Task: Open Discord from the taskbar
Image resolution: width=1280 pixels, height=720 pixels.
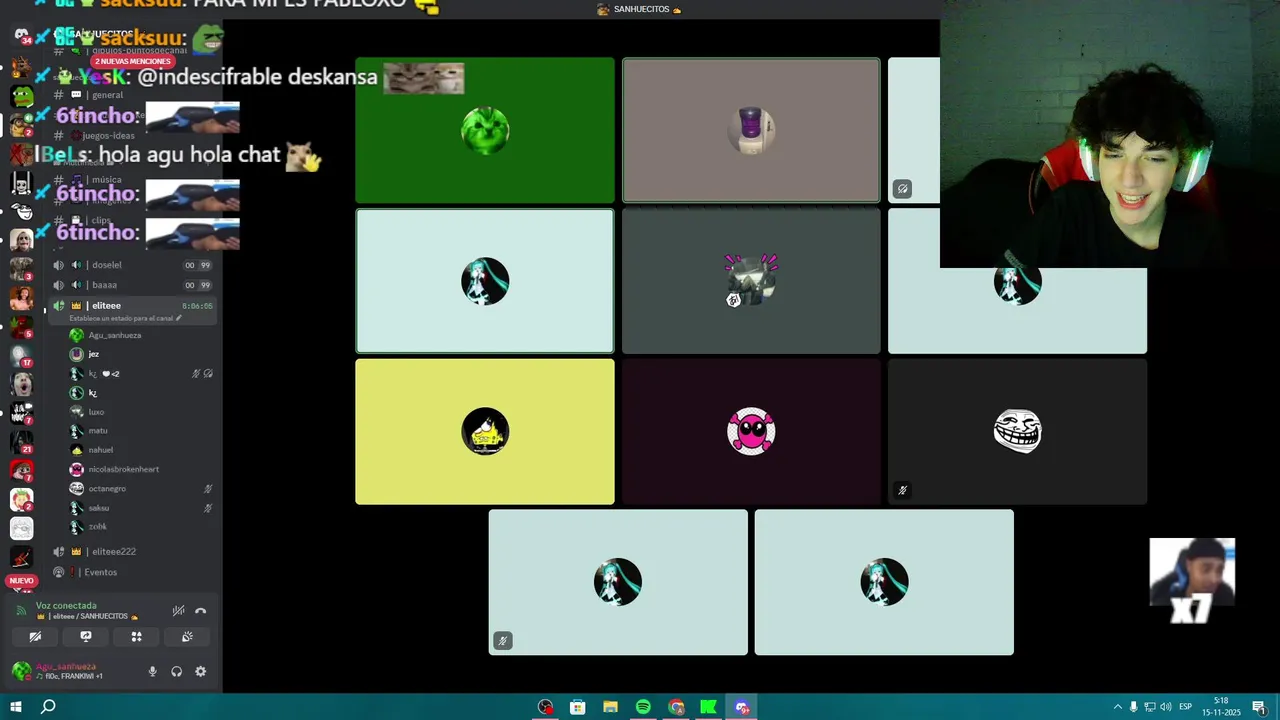Action: pyautogui.click(x=742, y=707)
